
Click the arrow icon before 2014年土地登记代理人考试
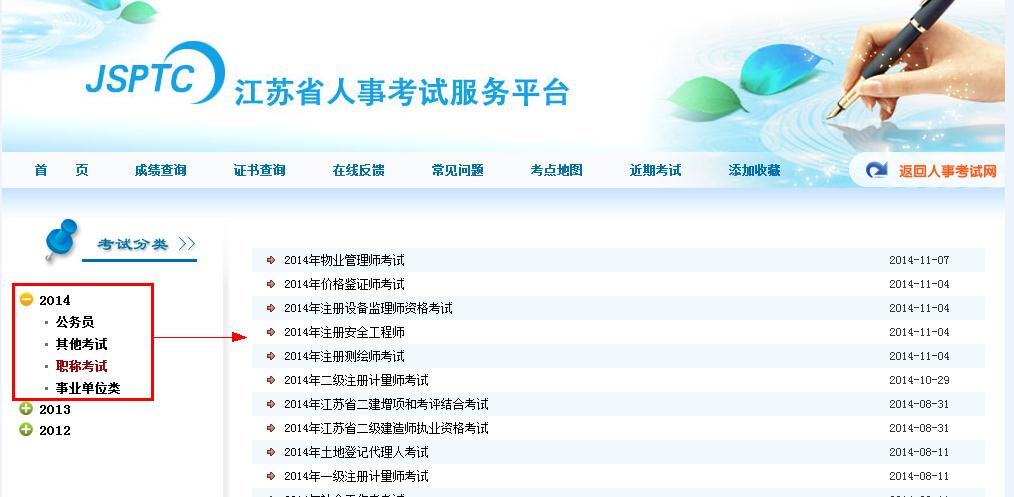coord(271,452)
